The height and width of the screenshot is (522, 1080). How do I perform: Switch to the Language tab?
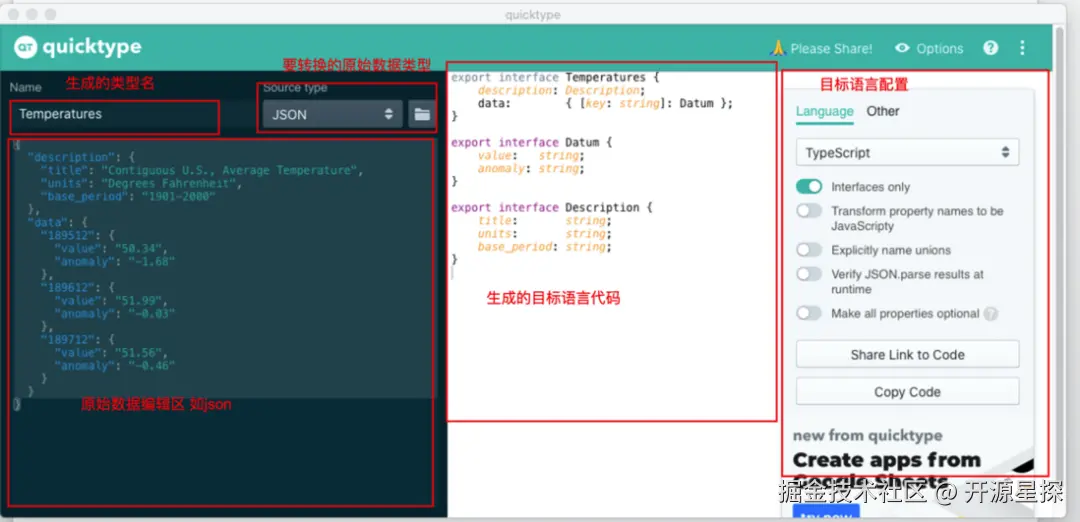click(x=824, y=112)
